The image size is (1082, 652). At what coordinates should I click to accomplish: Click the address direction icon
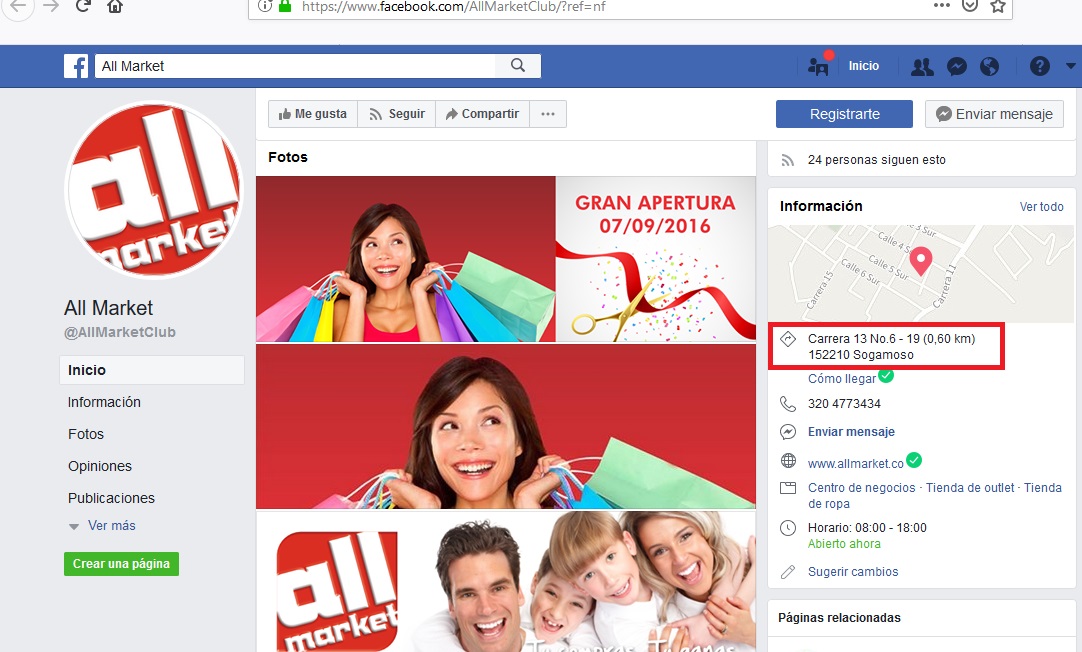(x=788, y=339)
